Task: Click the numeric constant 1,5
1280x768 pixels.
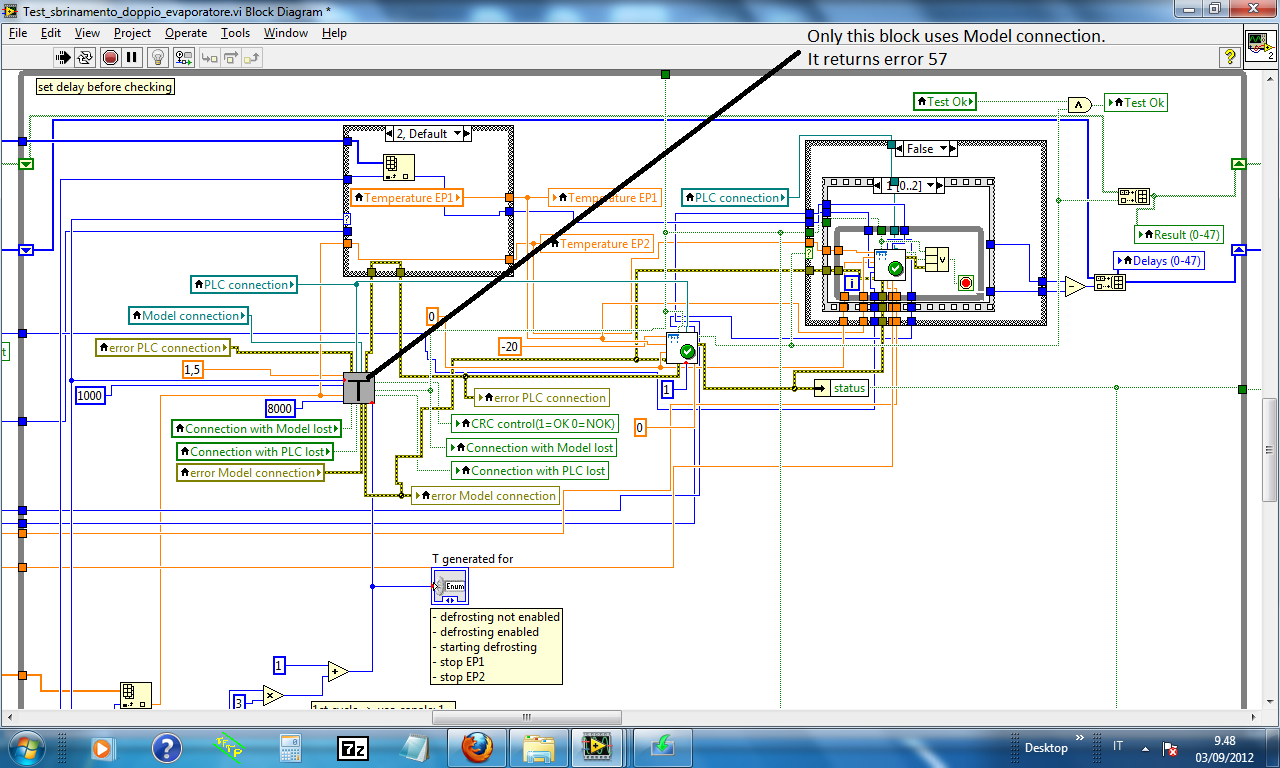Action: point(194,370)
